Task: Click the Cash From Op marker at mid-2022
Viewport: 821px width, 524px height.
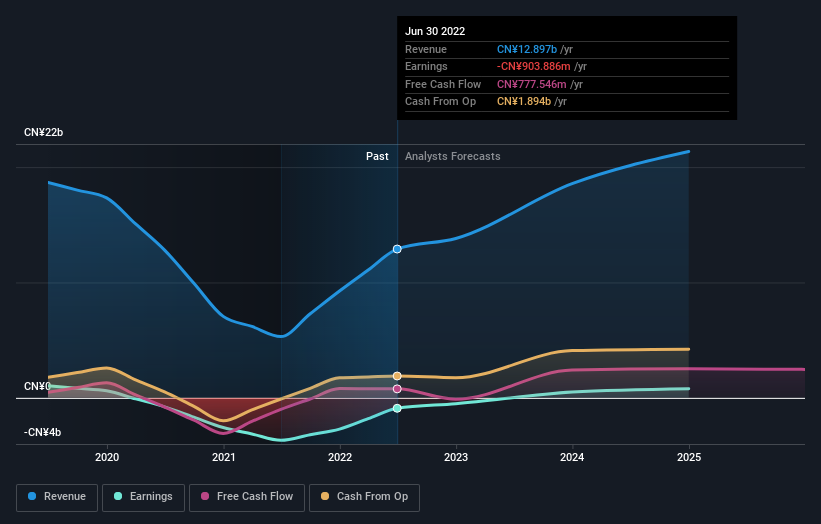Action: click(x=397, y=376)
